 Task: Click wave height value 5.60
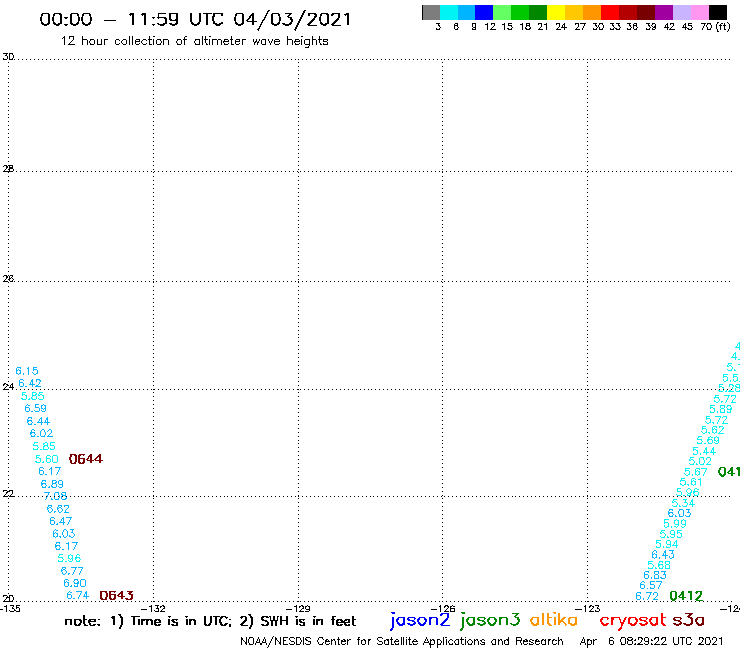click(47, 459)
